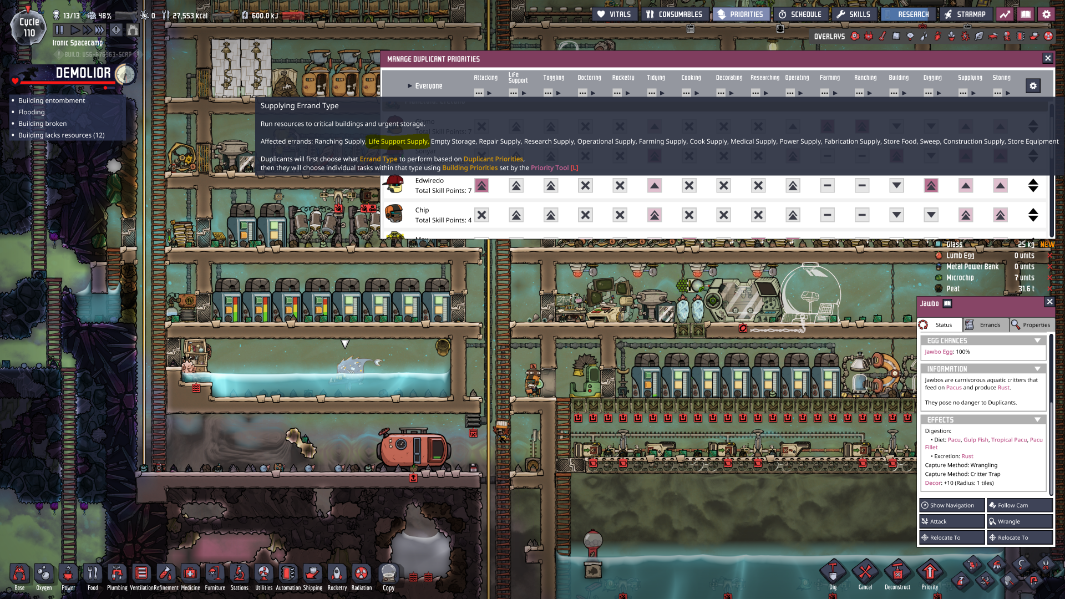Select the Priority tool
This screenshot has width=1065, height=599.
click(930, 573)
